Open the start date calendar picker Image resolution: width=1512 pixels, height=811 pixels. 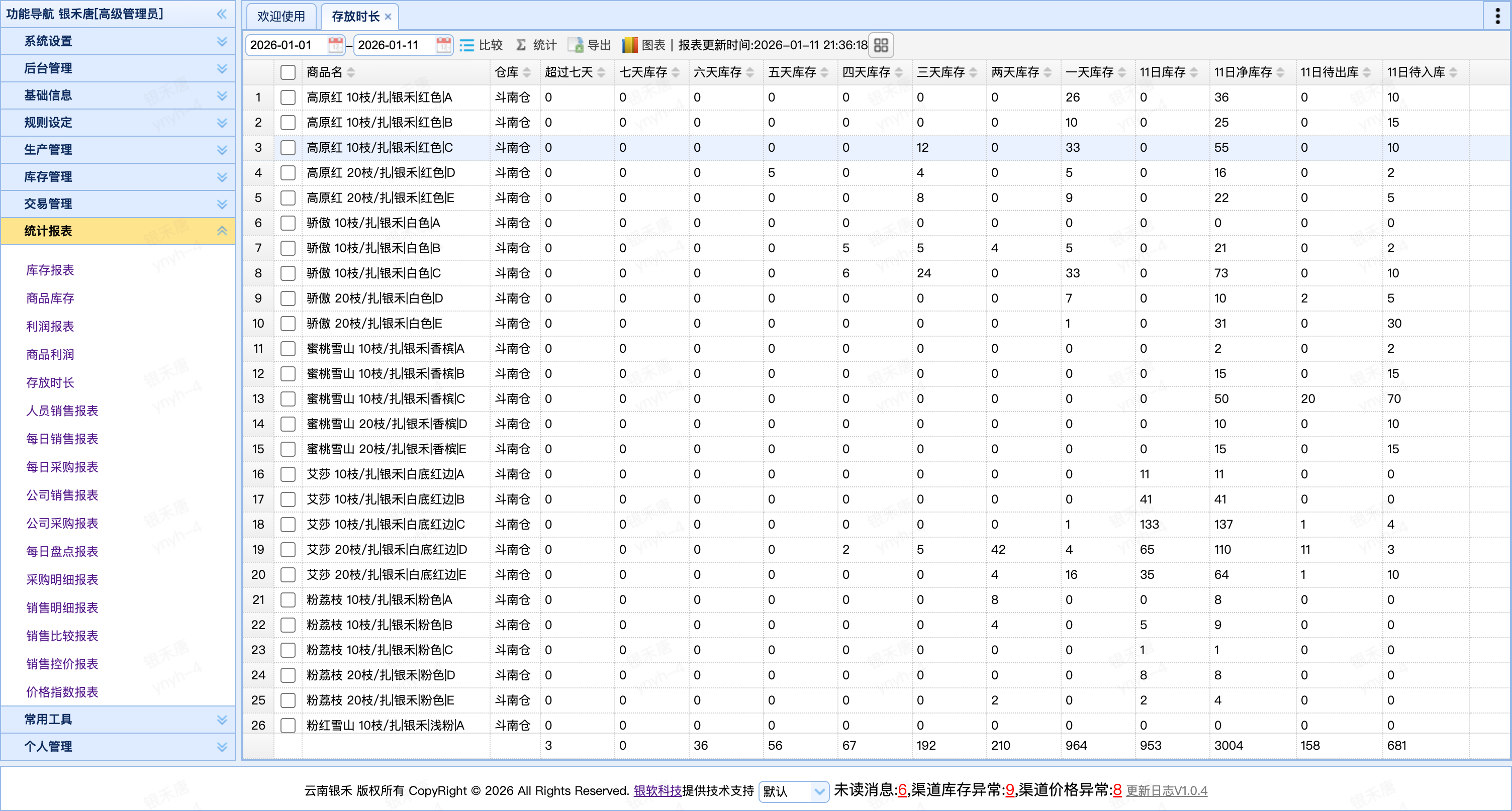[x=335, y=45]
